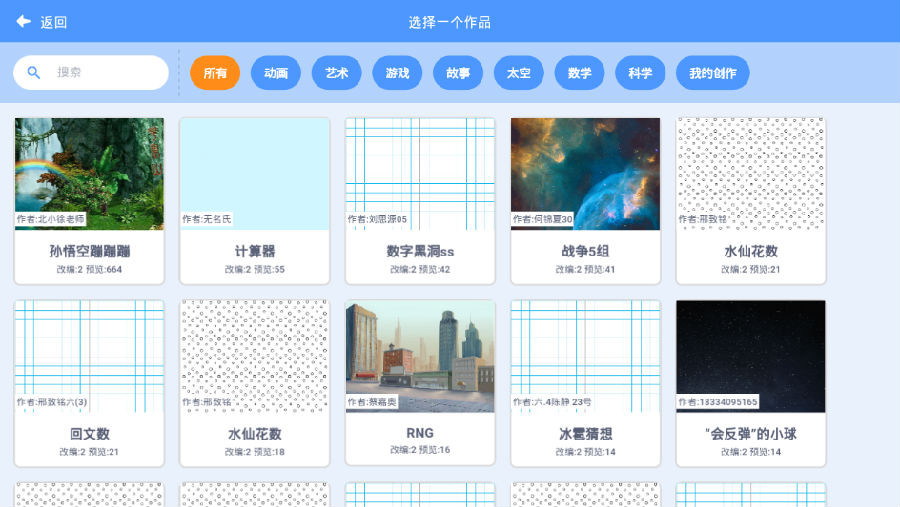Show the 故事 category projects

click(x=458, y=73)
